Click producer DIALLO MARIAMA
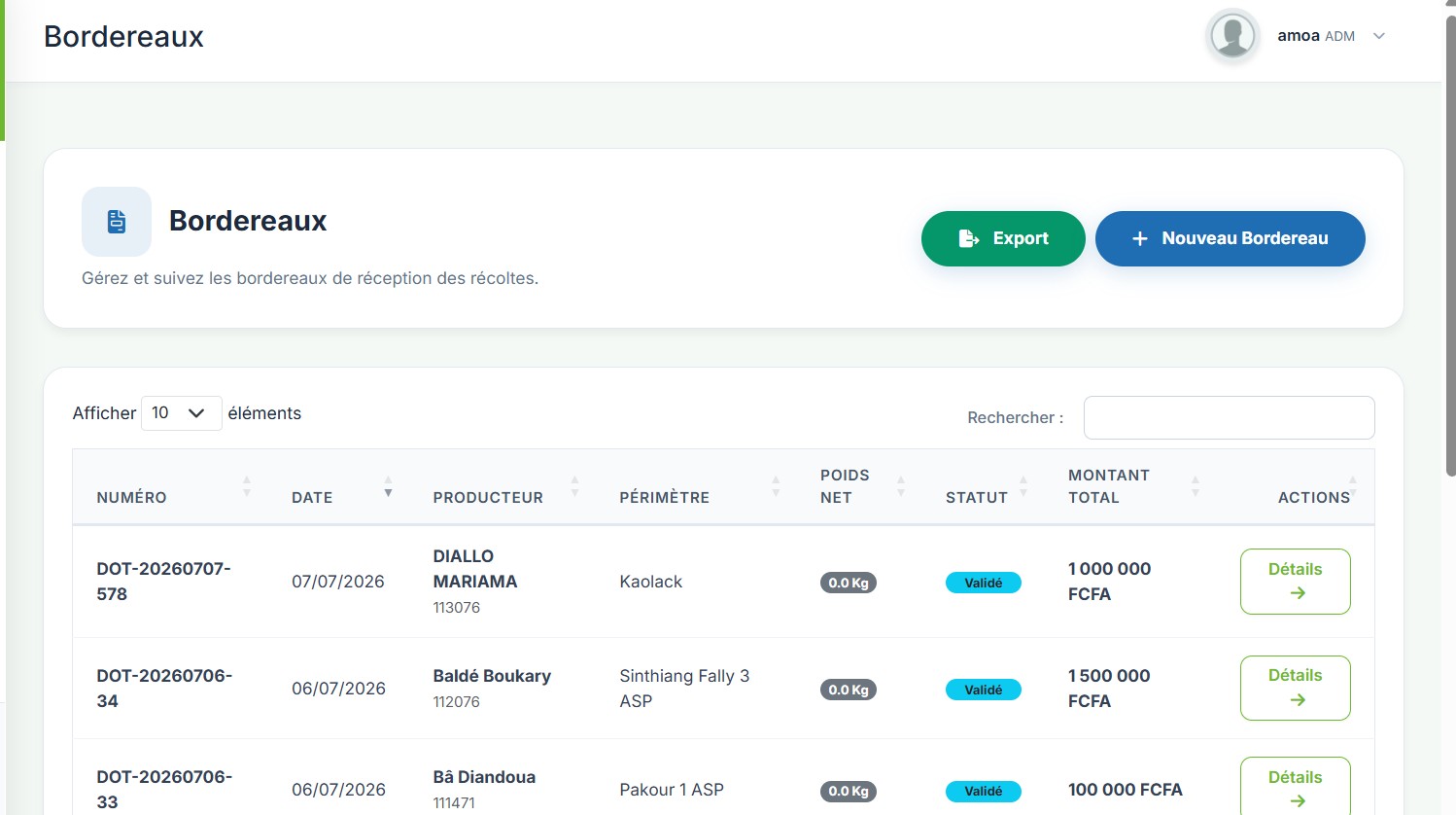Screen dimensions: 1456x815 [x=475, y=569]
